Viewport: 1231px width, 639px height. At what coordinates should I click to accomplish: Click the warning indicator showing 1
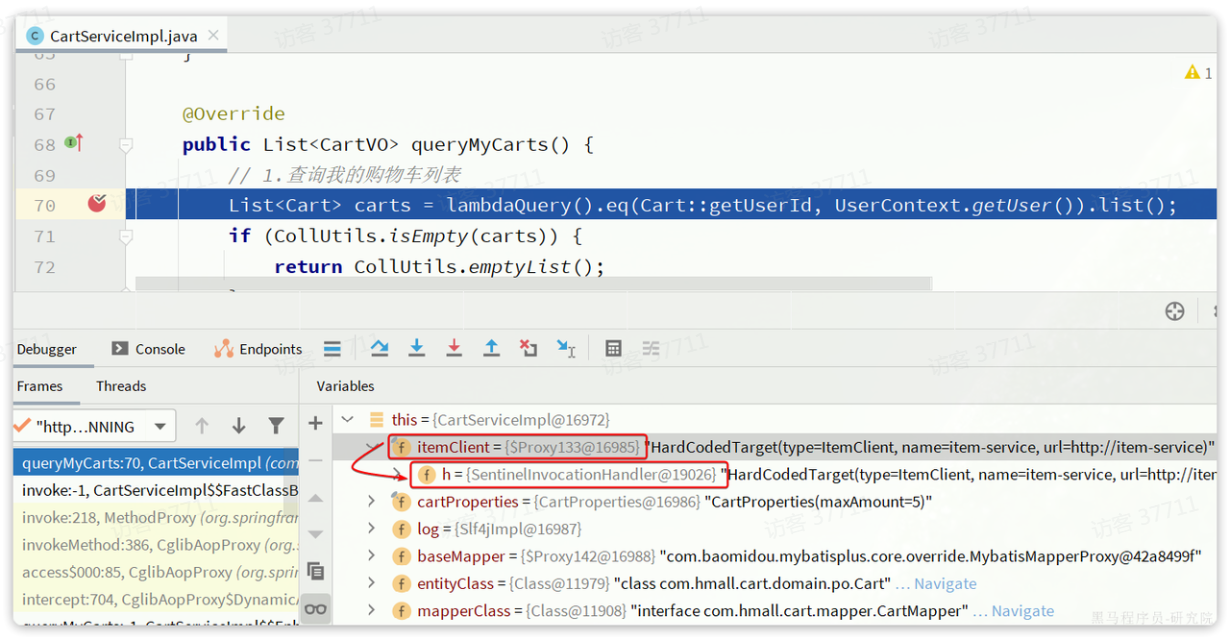(1198, 73)
